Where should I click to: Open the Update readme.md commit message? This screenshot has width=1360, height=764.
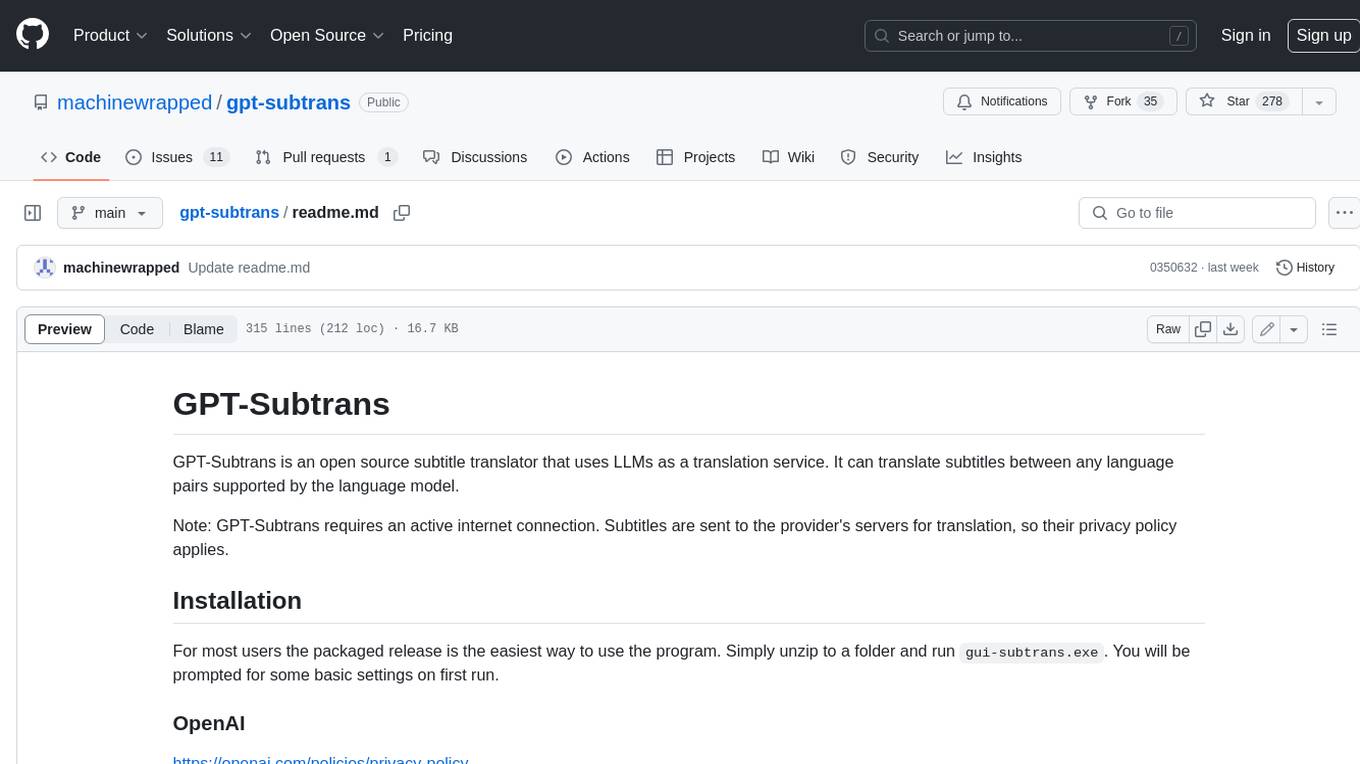pos(249,268)
